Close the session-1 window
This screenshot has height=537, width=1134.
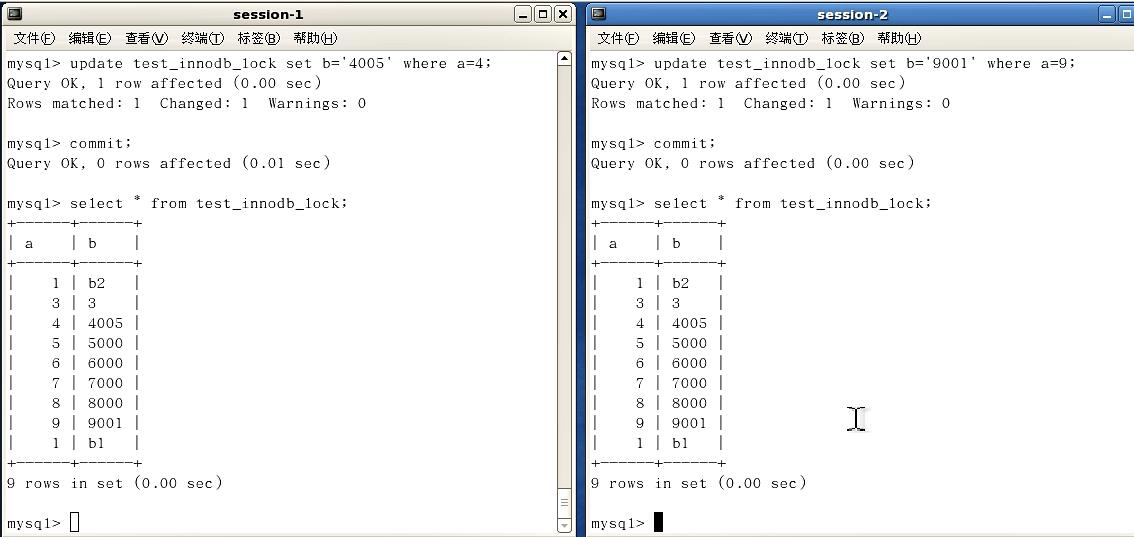pyautogui.click(x=563, y=14)
